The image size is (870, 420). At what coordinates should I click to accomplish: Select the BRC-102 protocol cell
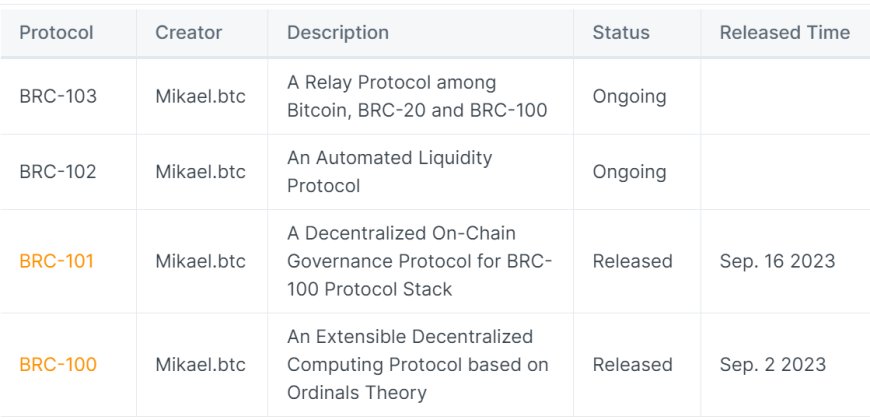58,171
